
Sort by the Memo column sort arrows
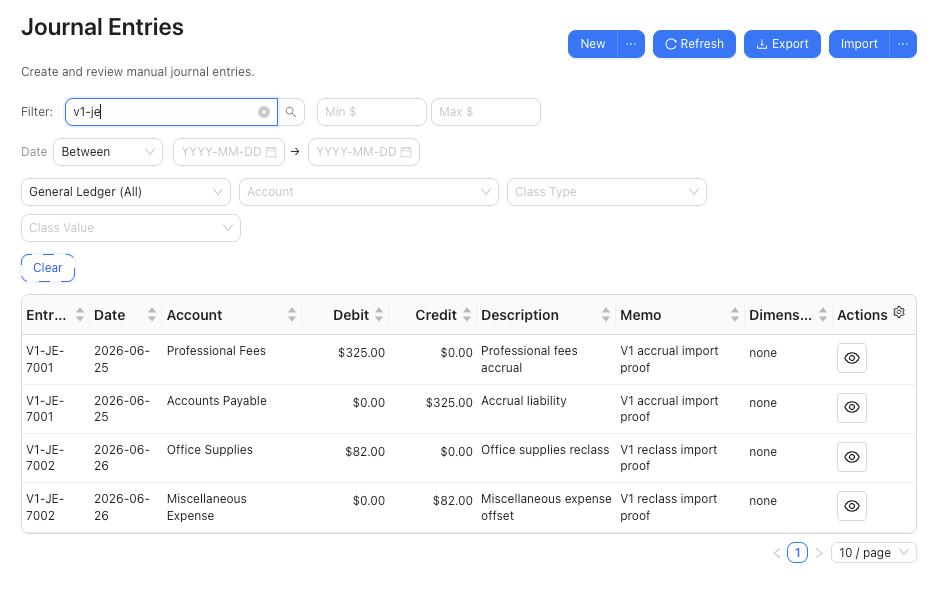pyautogui.click(x=735, y=315)
